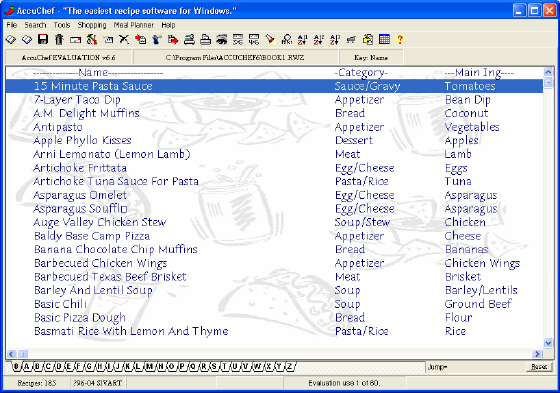
Task: Click the 3x5 card print icon
Action: [x=238, y=39]
